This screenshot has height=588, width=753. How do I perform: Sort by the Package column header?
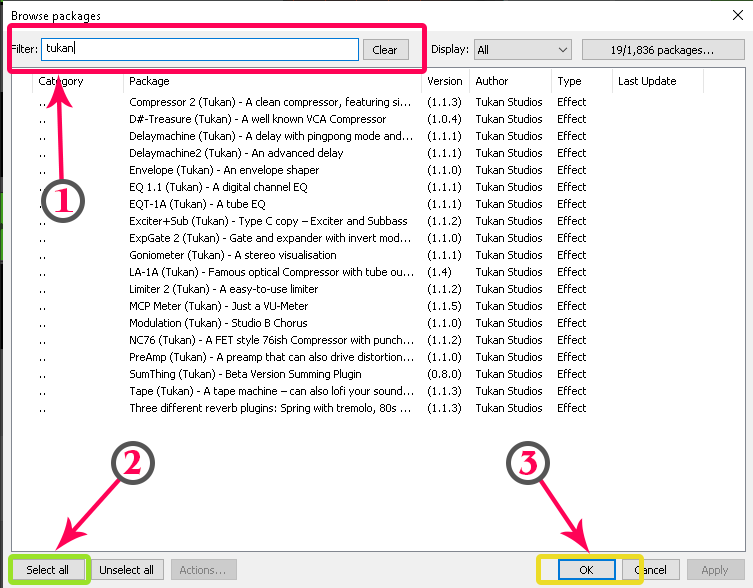(x=273, y=81)
